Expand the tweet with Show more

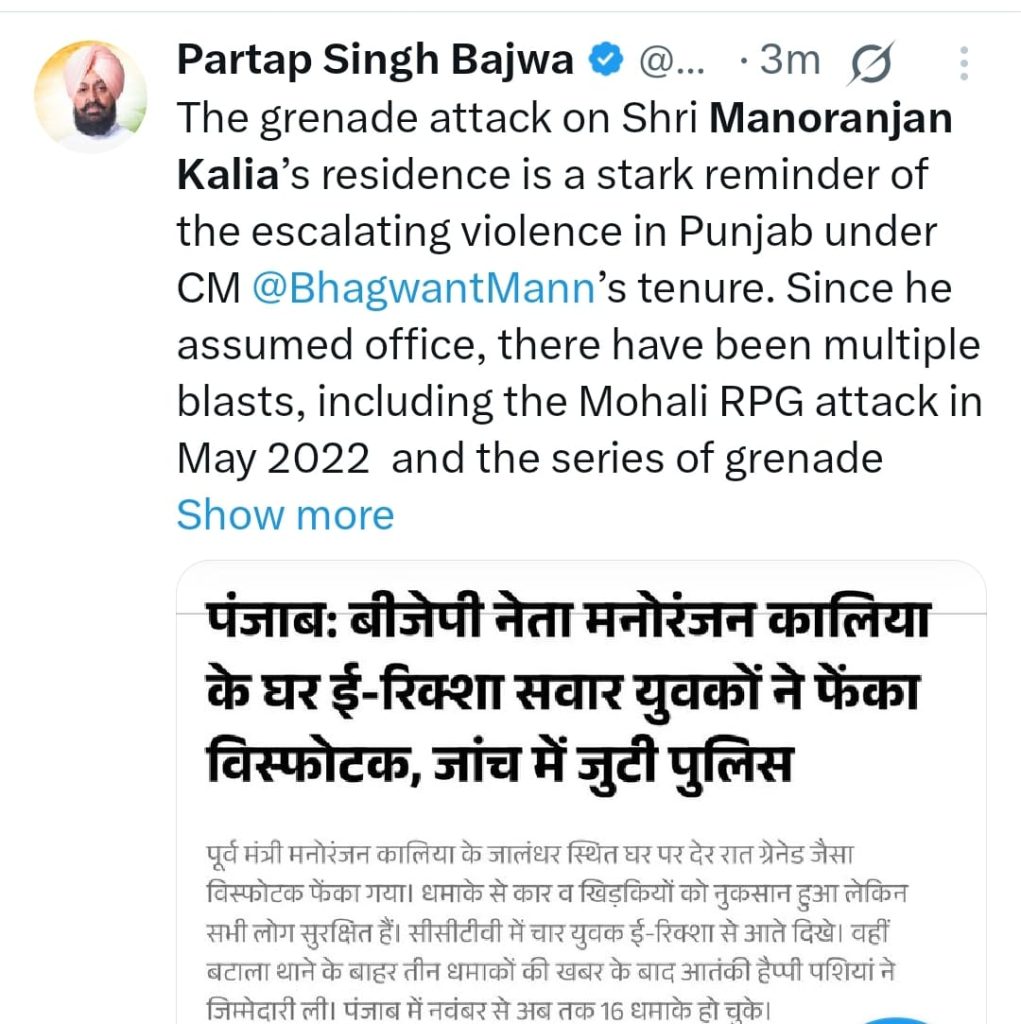[285, 515]
